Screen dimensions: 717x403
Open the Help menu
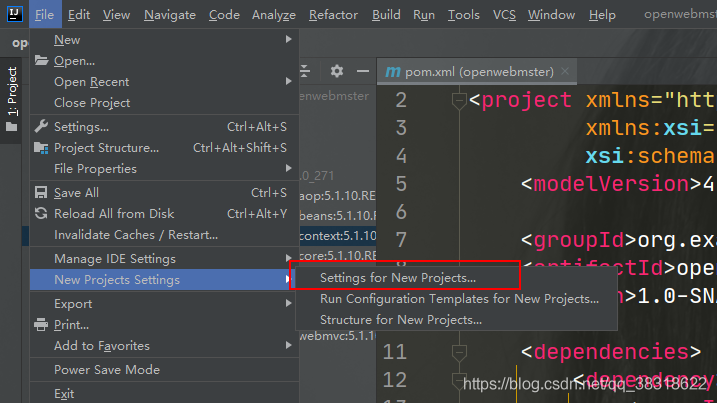coord(602,15)
